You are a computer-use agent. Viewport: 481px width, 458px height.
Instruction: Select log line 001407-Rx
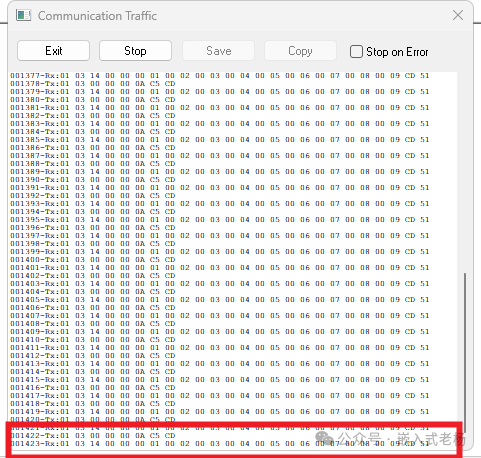click(220, 316)
